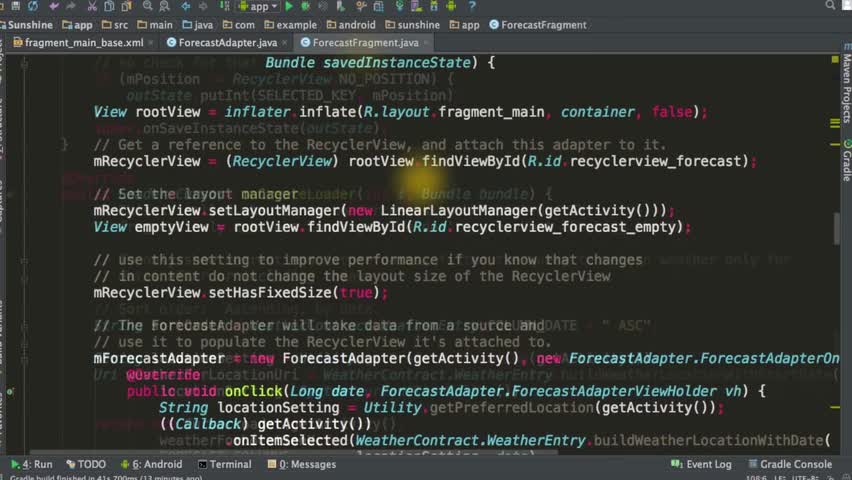Open the Android tool window
852x480 pixels.
(152, 464)
